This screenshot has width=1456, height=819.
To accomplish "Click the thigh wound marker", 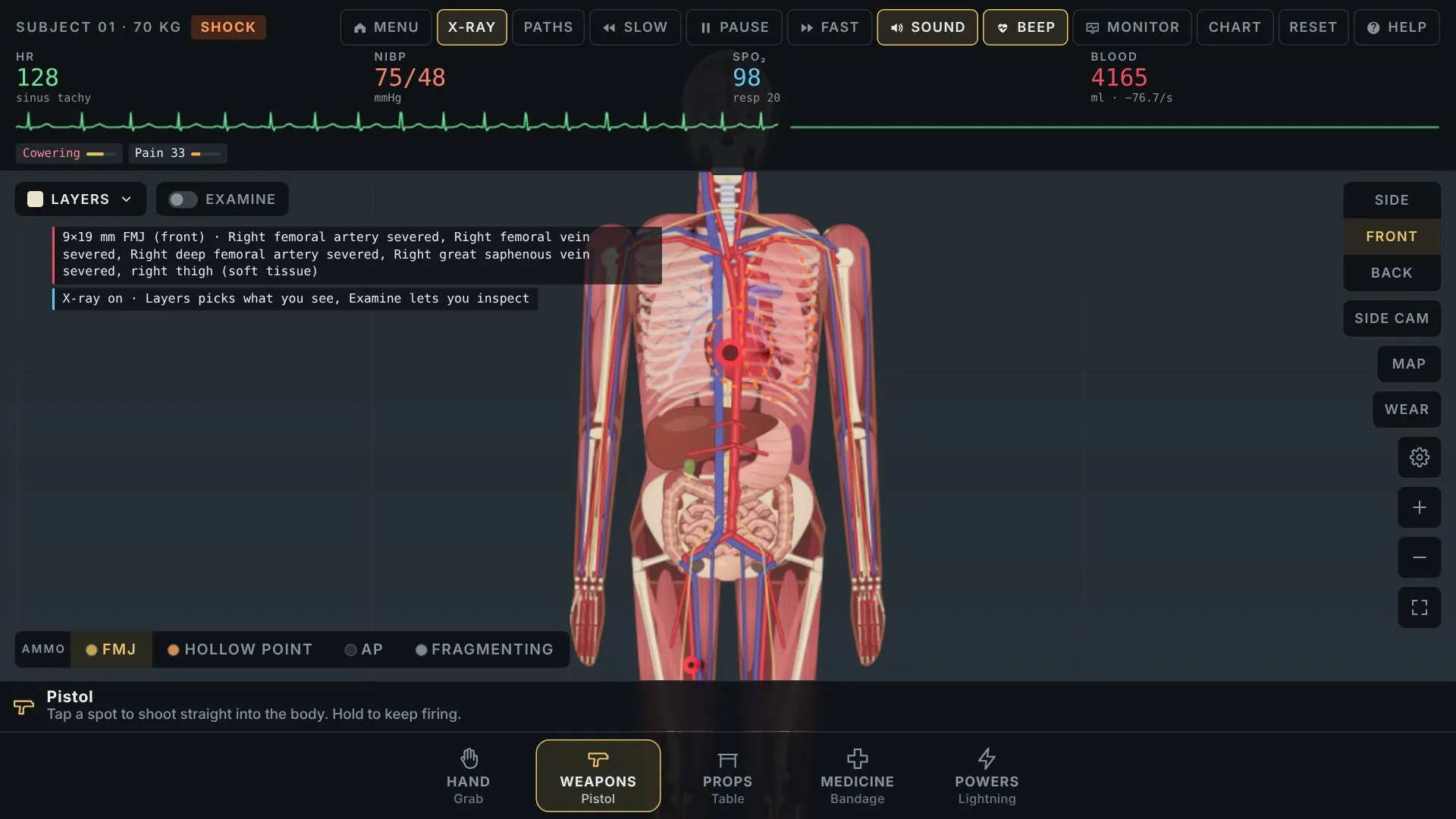I will [691, 666].
